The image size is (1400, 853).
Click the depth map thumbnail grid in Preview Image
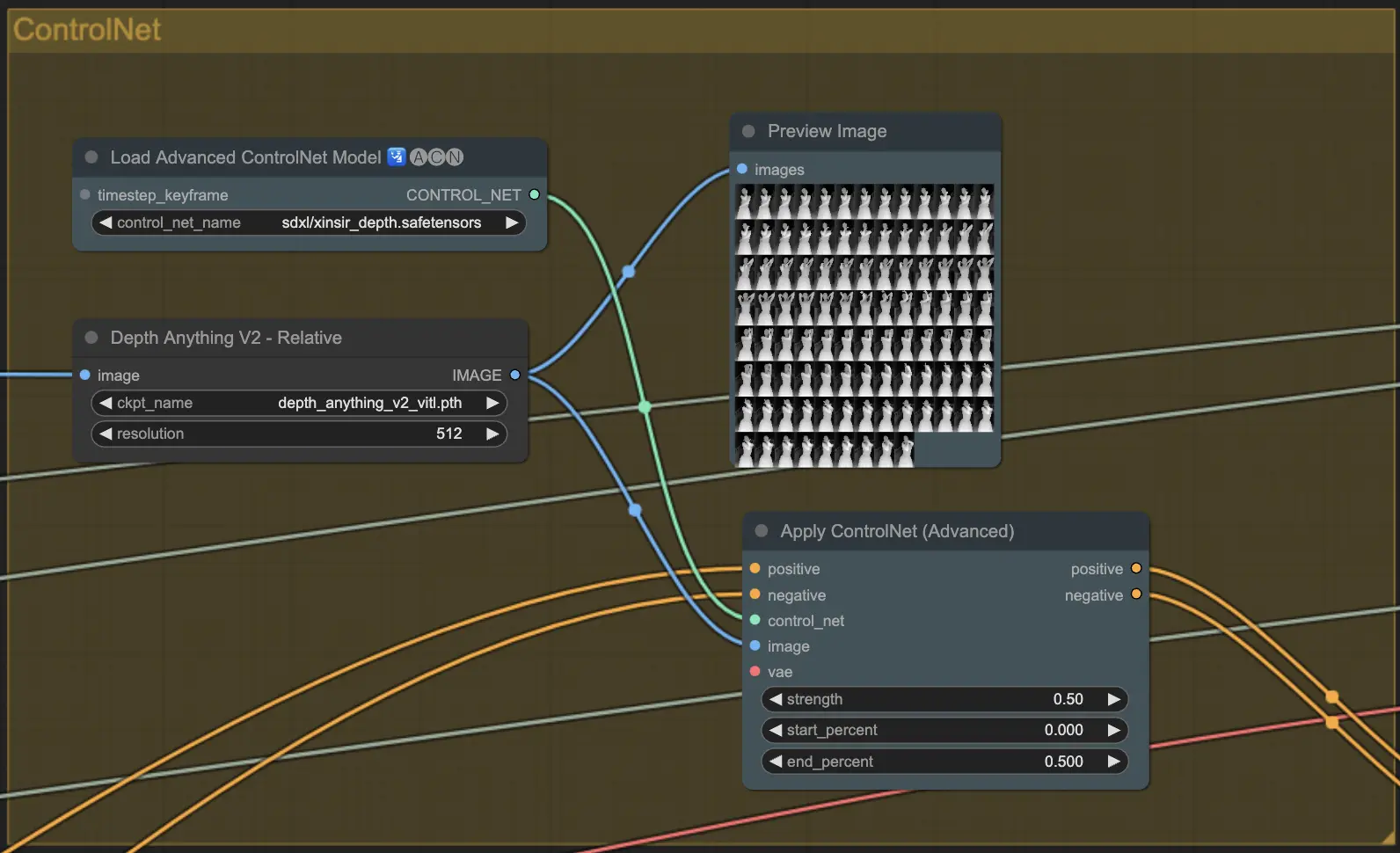pyautogui.click(x=864, y=324)
